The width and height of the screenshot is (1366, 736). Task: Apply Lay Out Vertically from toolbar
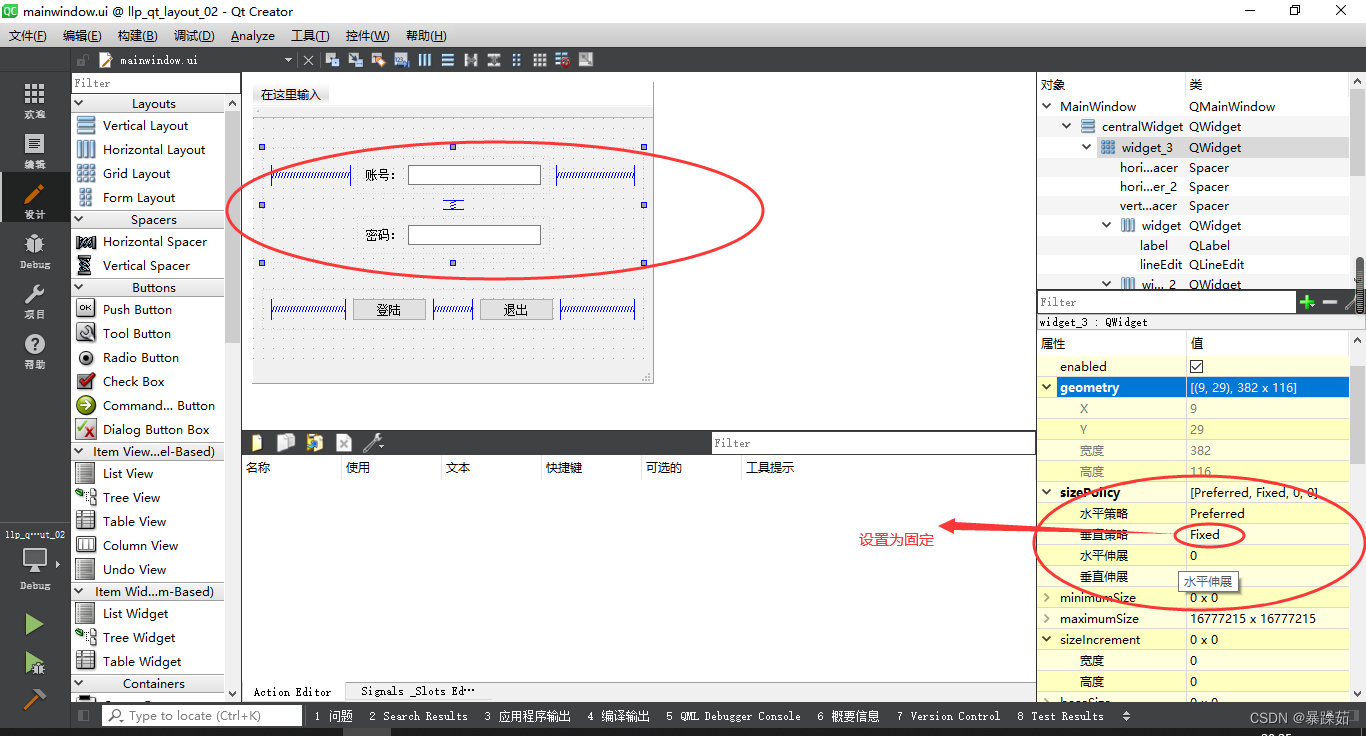coord(448,60)
